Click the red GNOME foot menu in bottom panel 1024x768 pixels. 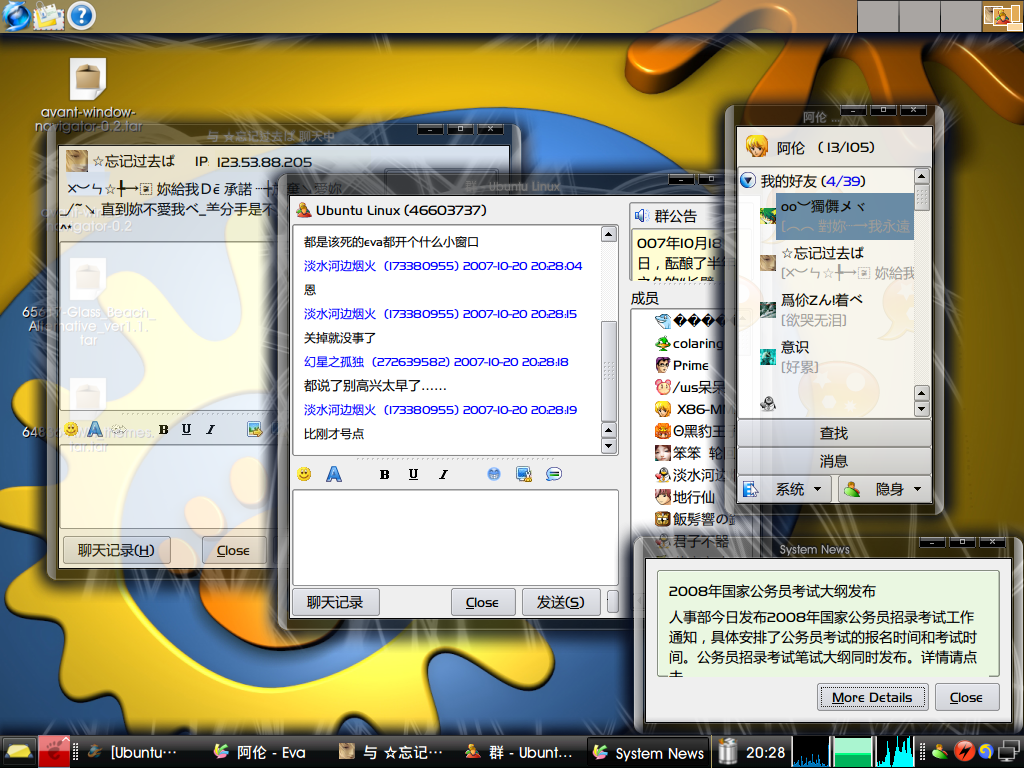click(54, 752)
